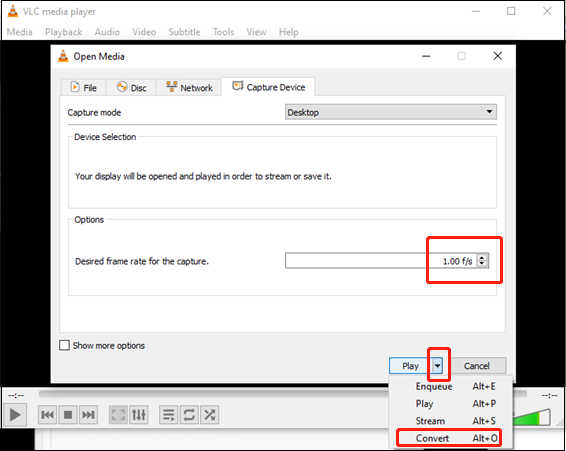This screenshot has height=451, width=566.
Task: Click the Play button in dialog
Action: (410, 366)
